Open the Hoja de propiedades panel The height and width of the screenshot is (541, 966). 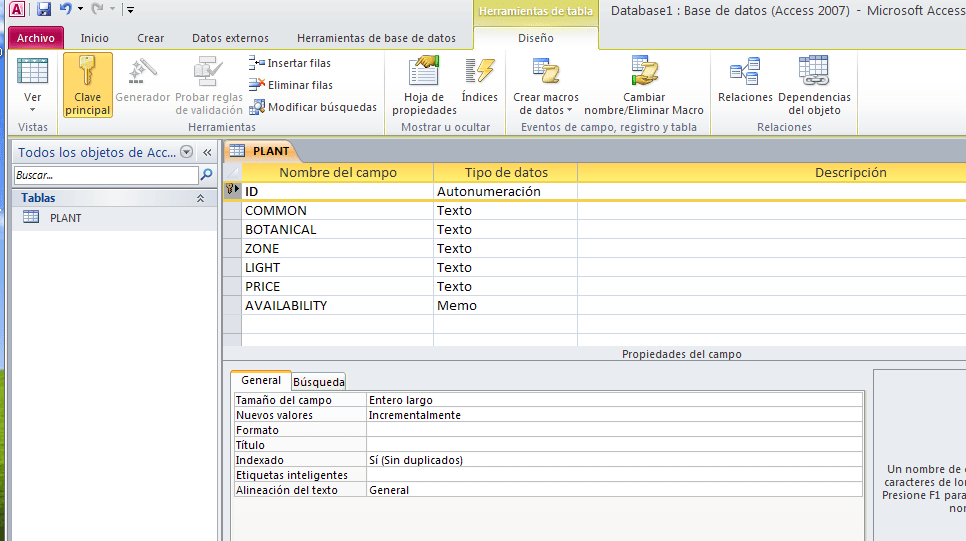tap(424, 84)
